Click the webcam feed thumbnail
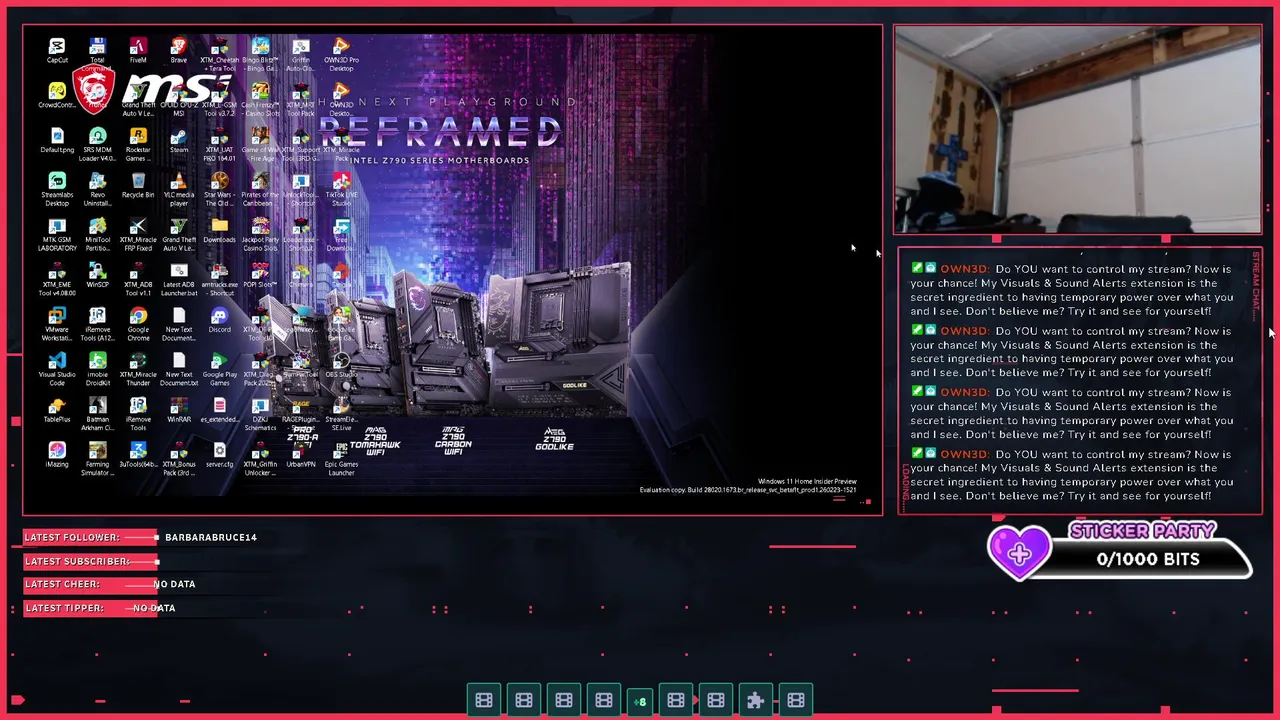The height and width of the screenshot is (720, 1280). click(1078, 131)
